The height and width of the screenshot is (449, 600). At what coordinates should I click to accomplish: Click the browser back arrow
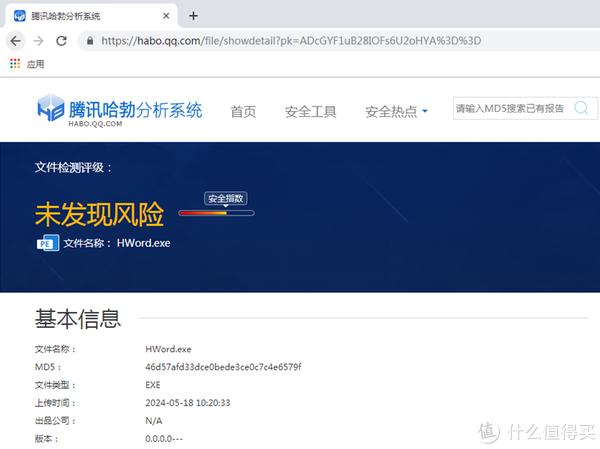[x=16, y=41]
